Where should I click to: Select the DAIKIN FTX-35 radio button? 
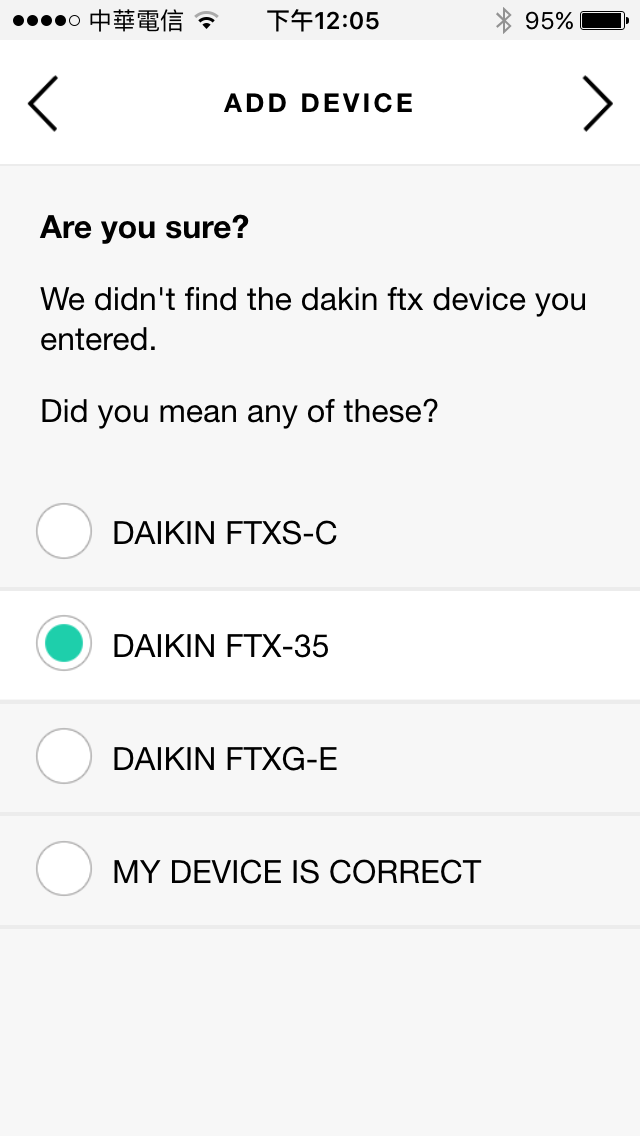[x=64, y=643]
